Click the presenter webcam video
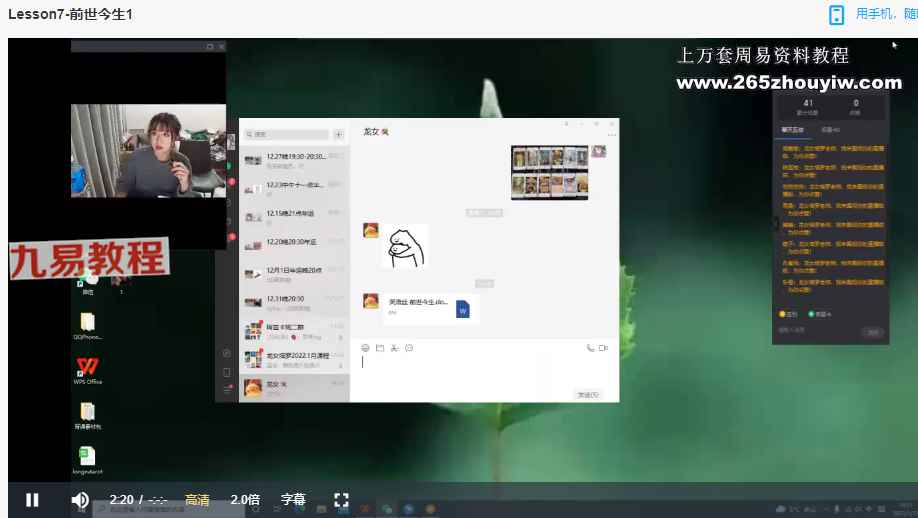918x518 pixels. [x=148, y=151]
